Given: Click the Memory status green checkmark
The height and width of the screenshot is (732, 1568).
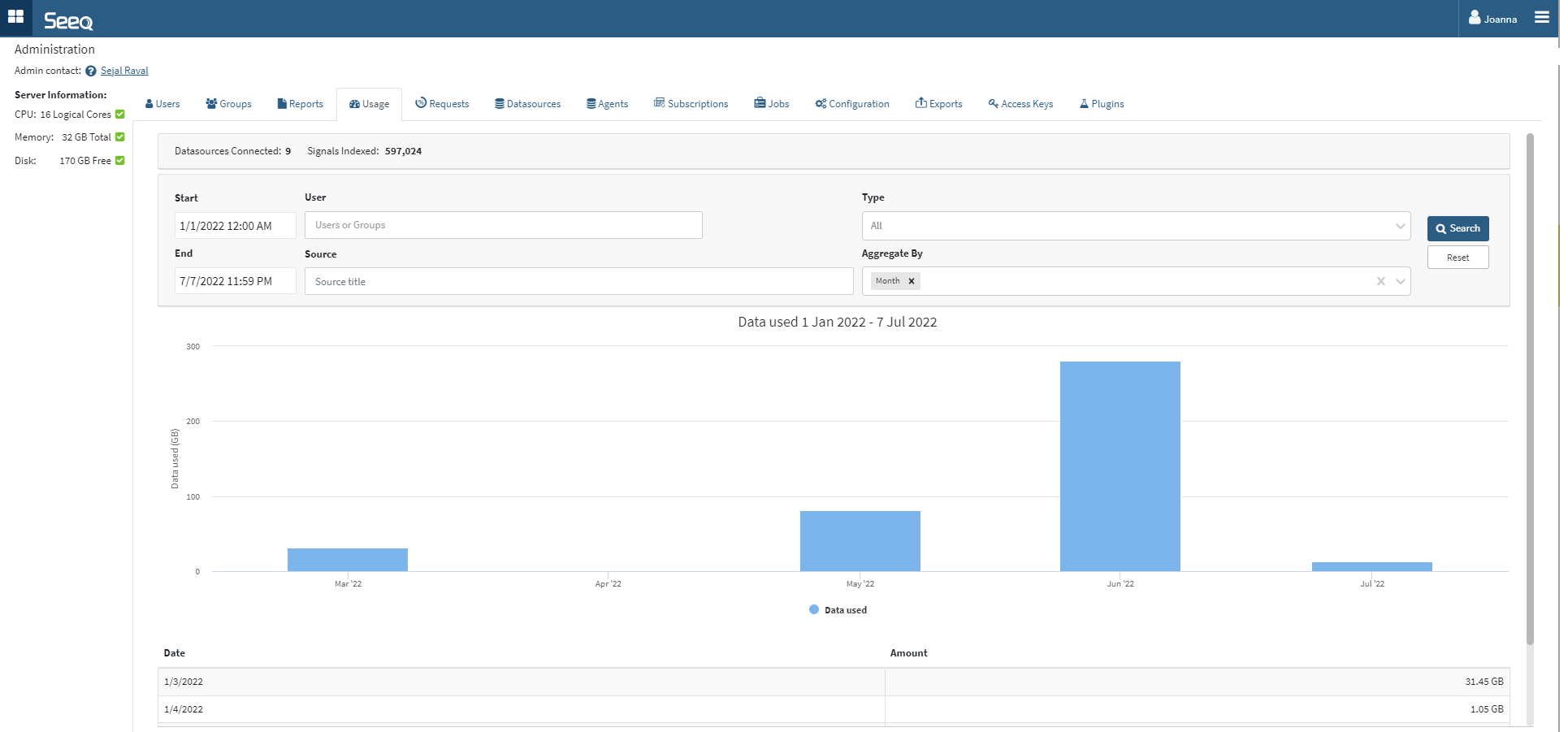Looking at the screenshot, I should (120, 137).
